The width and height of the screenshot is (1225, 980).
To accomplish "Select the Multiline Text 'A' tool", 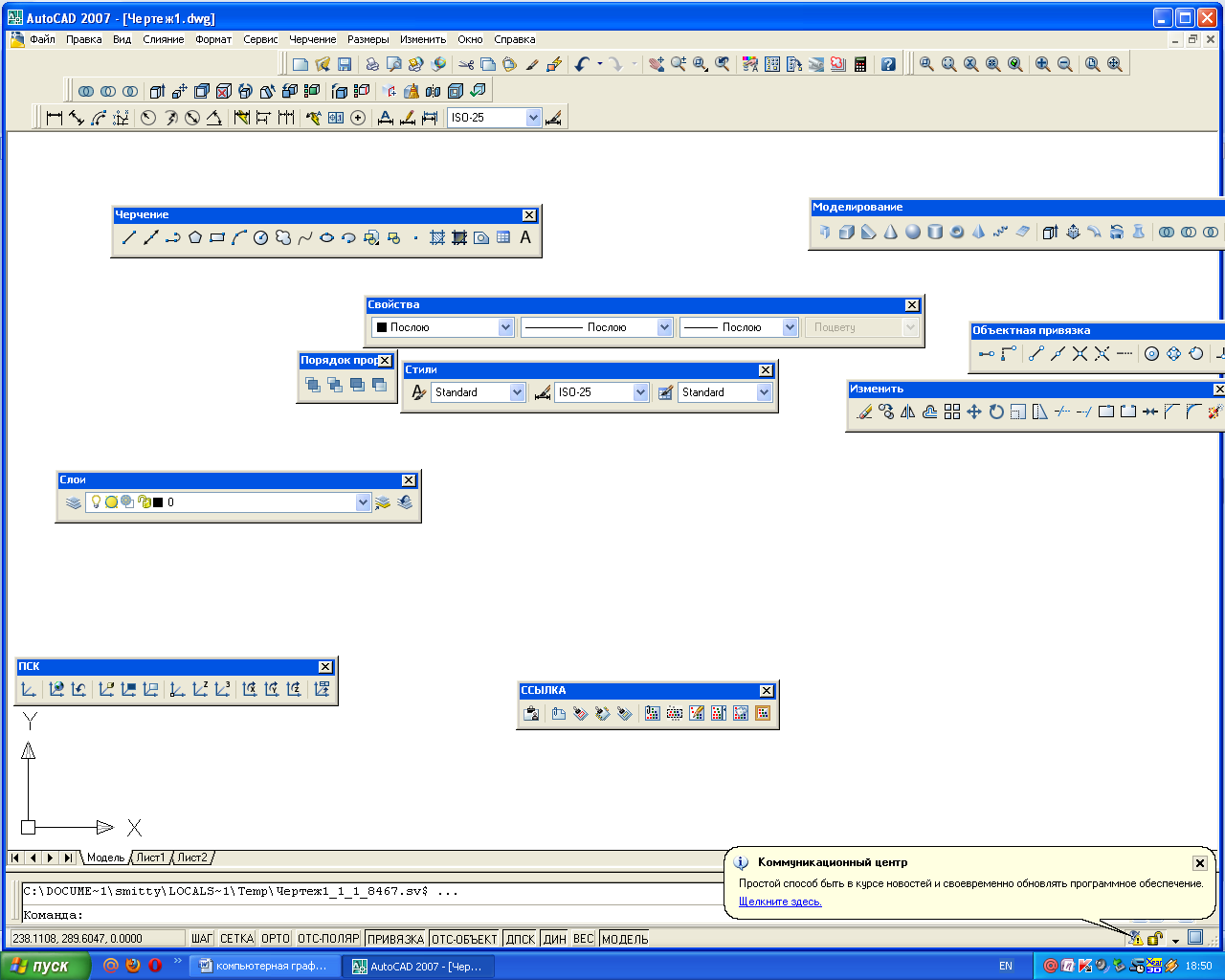I will (x=525, y=238).
